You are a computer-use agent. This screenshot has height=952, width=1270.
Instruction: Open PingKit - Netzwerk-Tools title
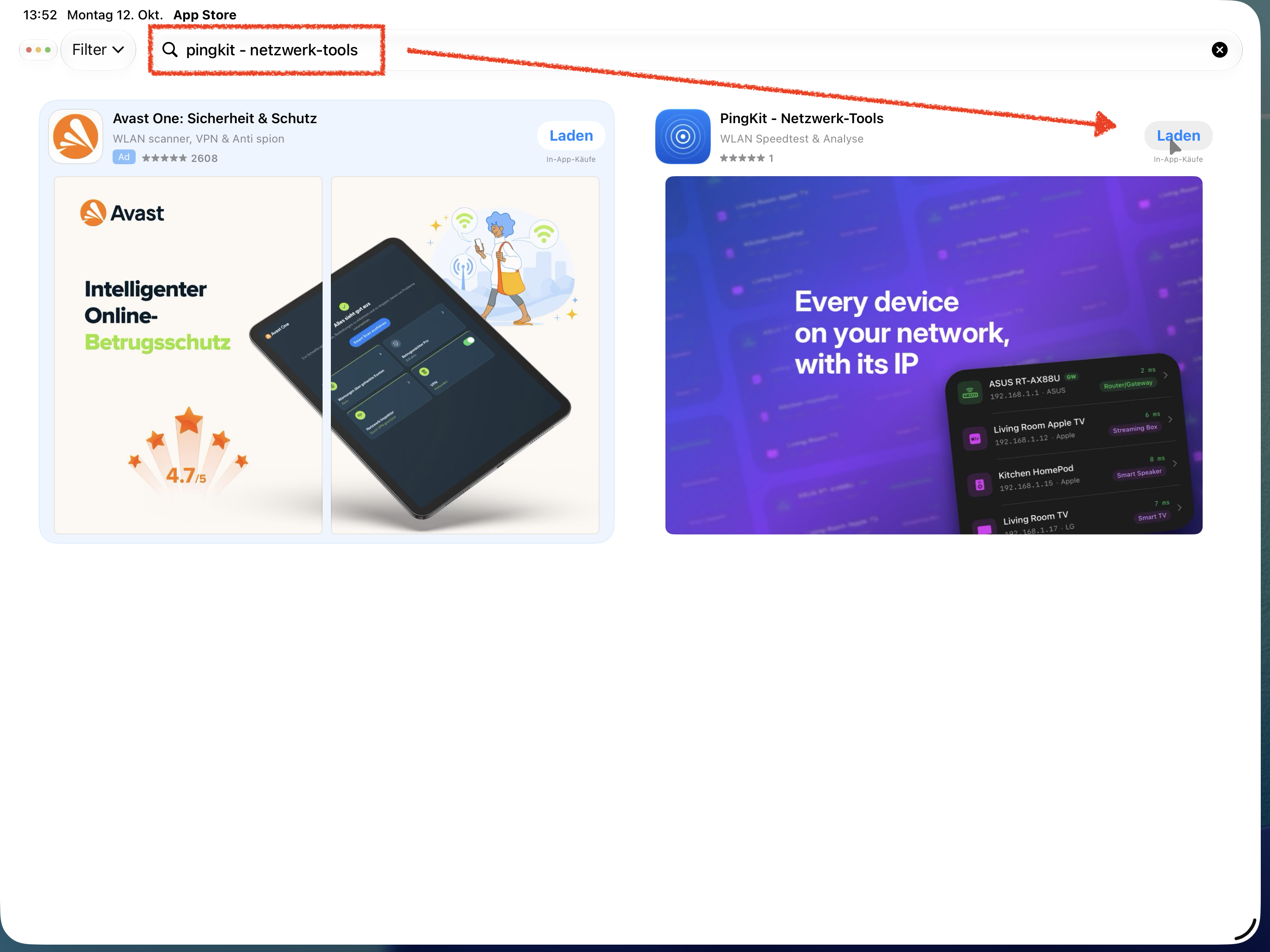pos(802,118)
